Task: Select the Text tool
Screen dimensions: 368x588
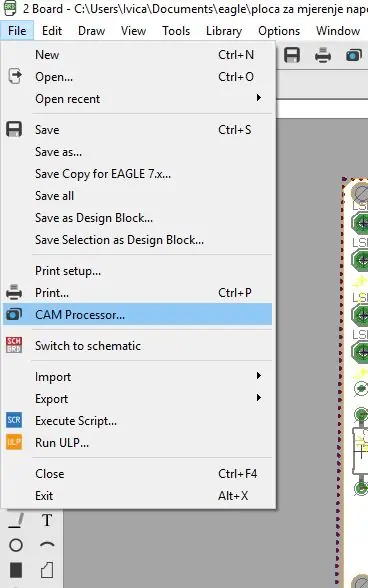Action: pos(47,520)
